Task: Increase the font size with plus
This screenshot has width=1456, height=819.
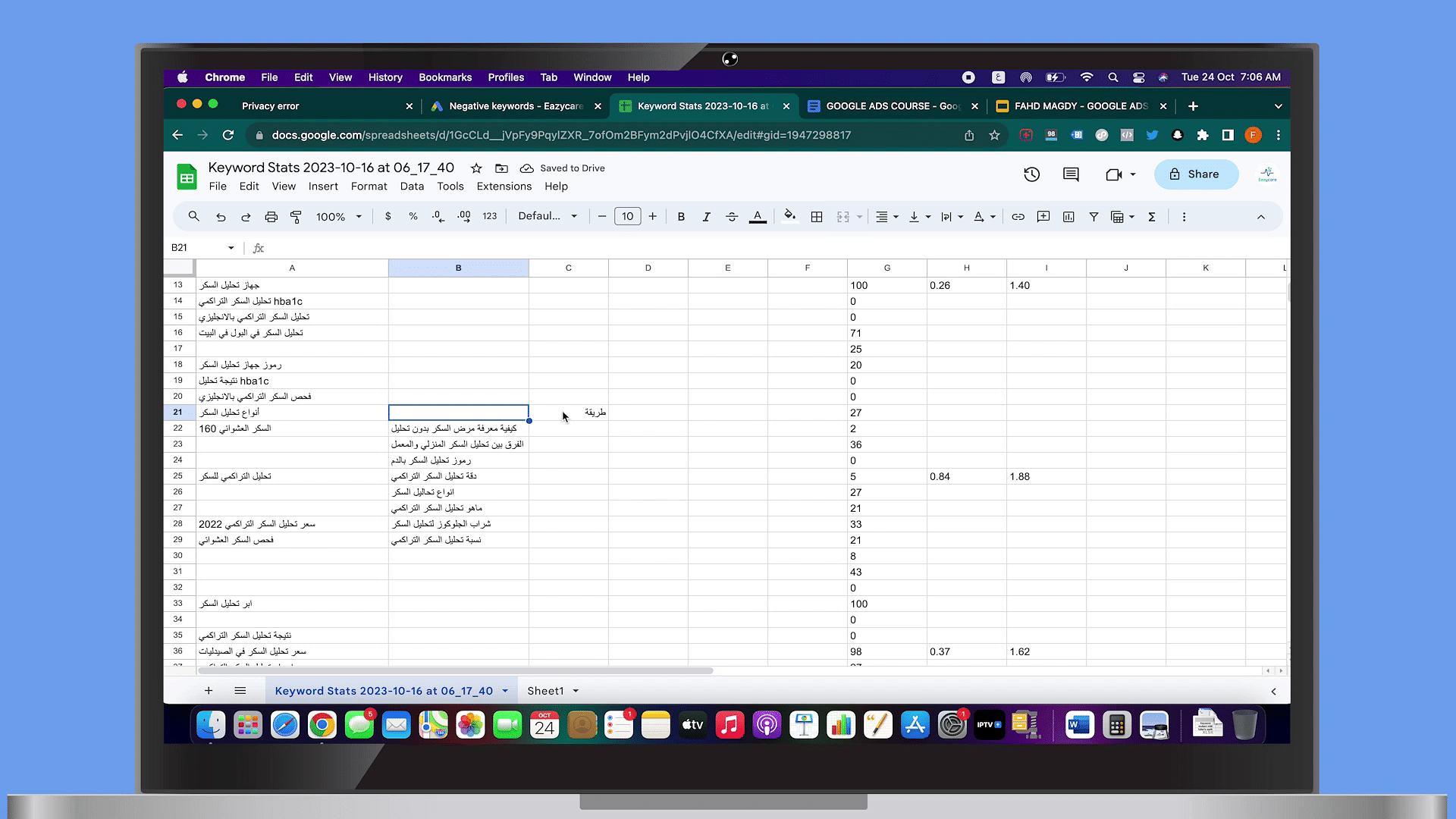Action: coord(652,217)
